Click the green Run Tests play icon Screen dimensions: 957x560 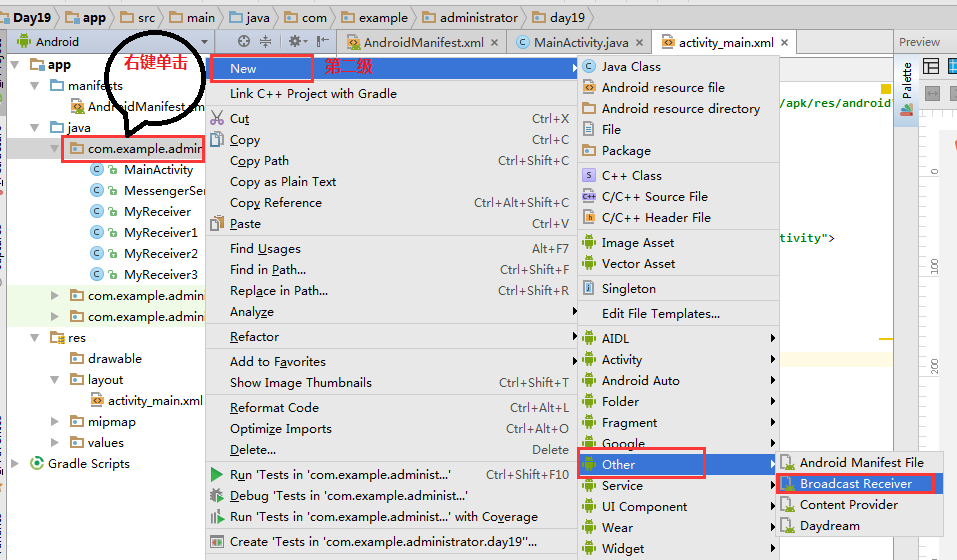point(217,474)
